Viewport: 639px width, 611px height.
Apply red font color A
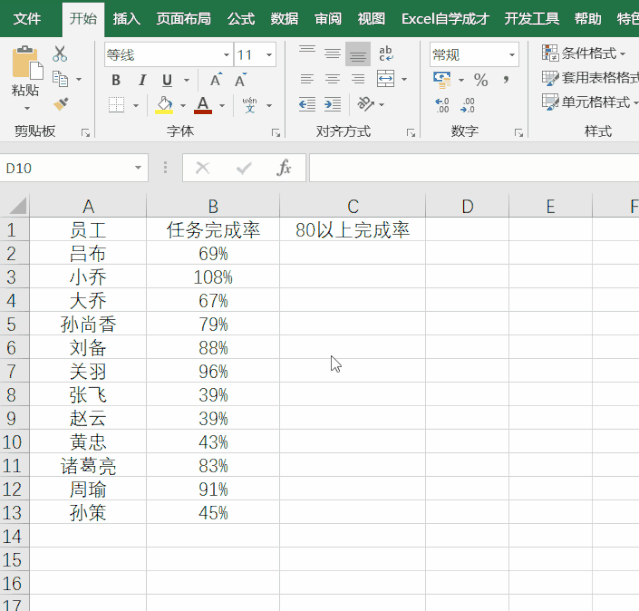pos(203,105)
